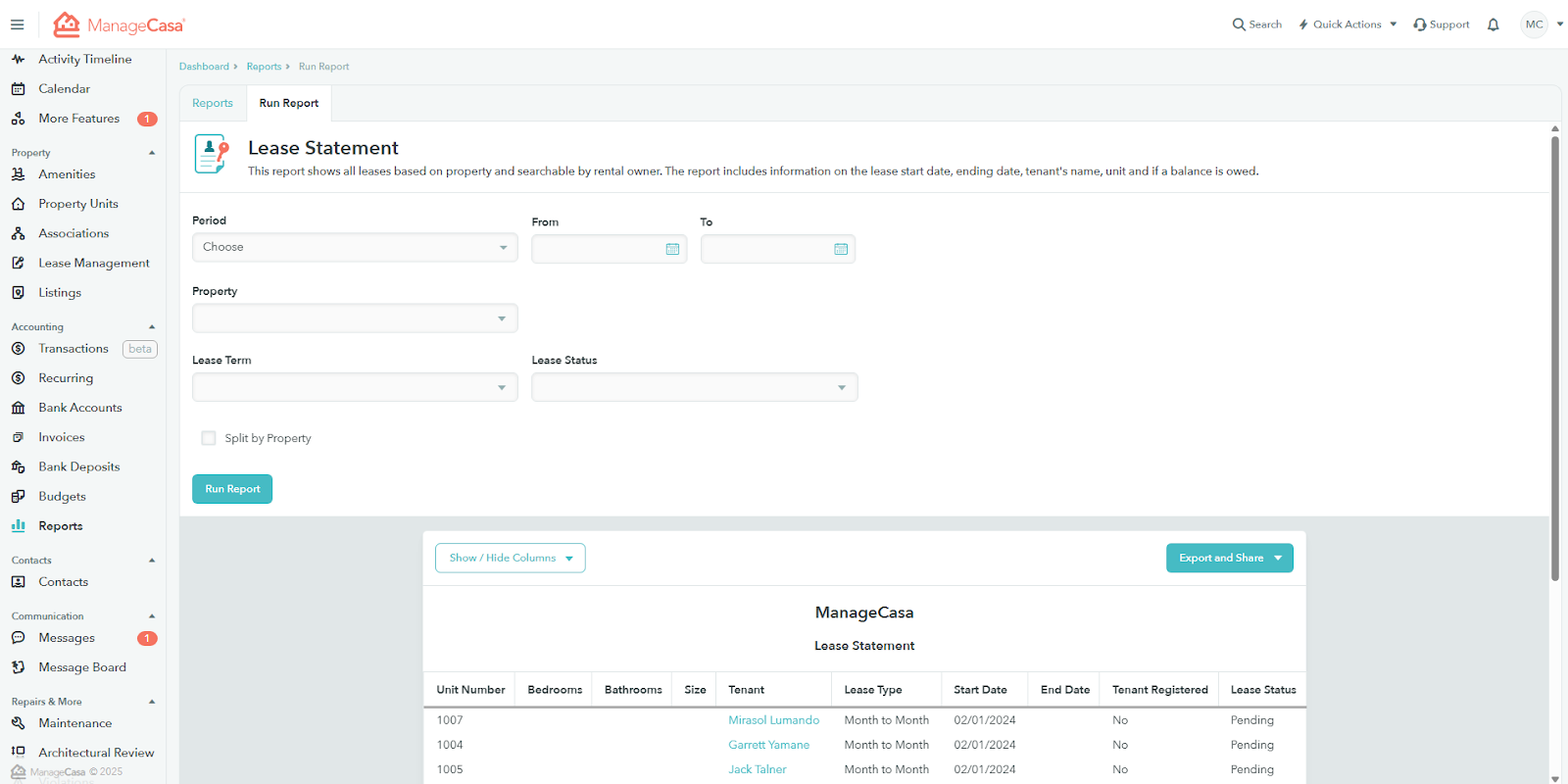Image resolution: width=1568 pixels, height=784 pixels.
Task: Click the Run Report button
Action: click(232, 489)
